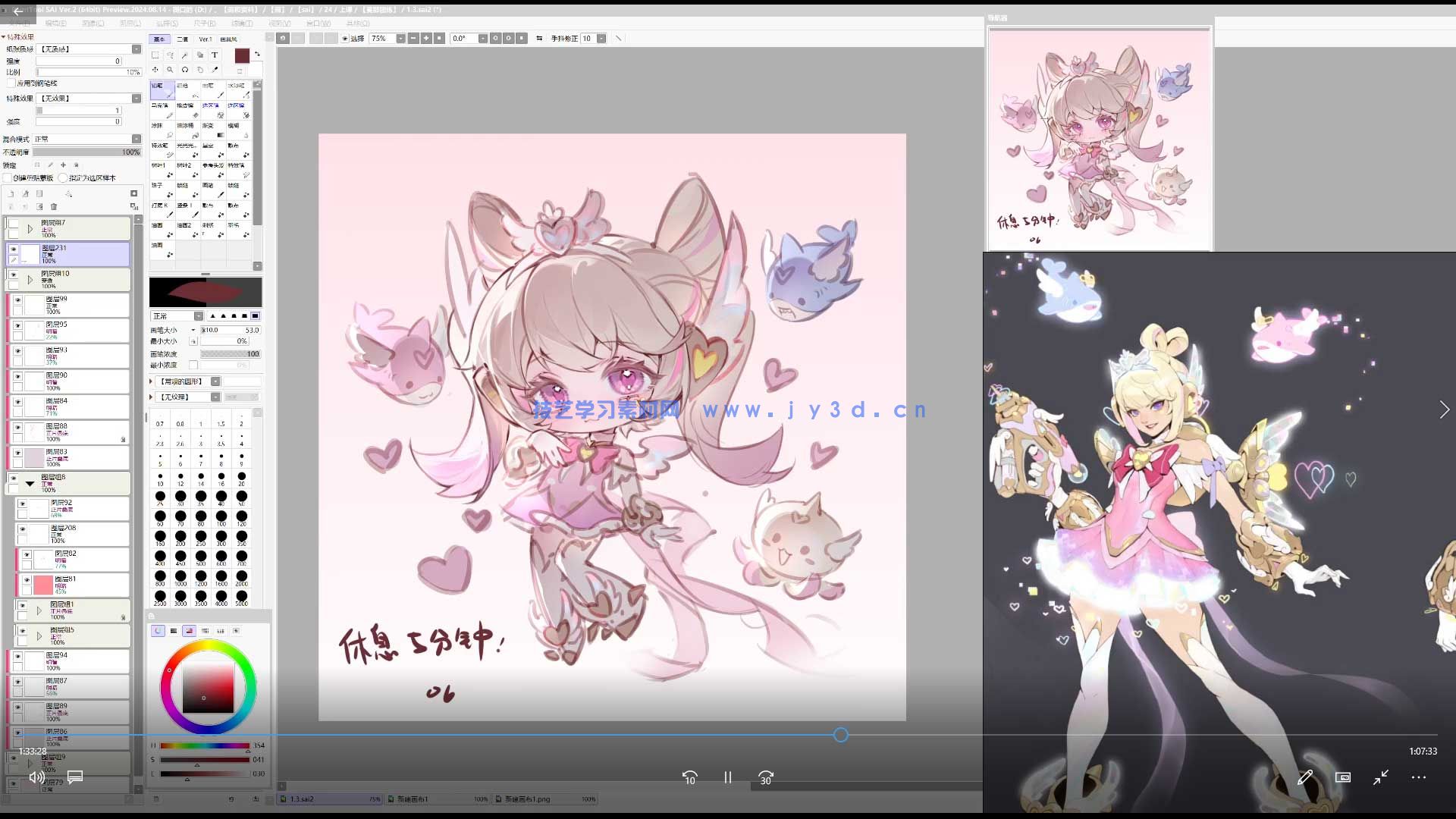Select the rectangular selection tool
Screen dimensions: 1456x819
[155, 55]
